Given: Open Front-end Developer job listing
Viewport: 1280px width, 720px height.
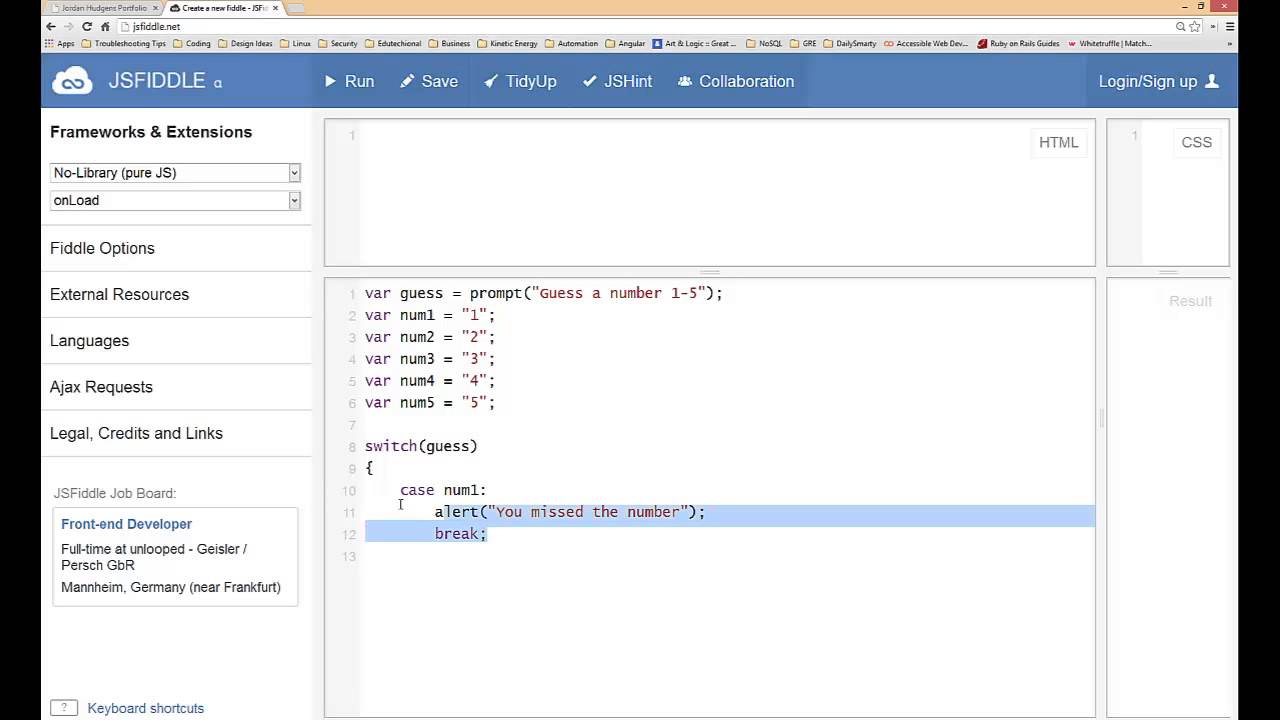Looking at the screenshot, I should point(126,524).
